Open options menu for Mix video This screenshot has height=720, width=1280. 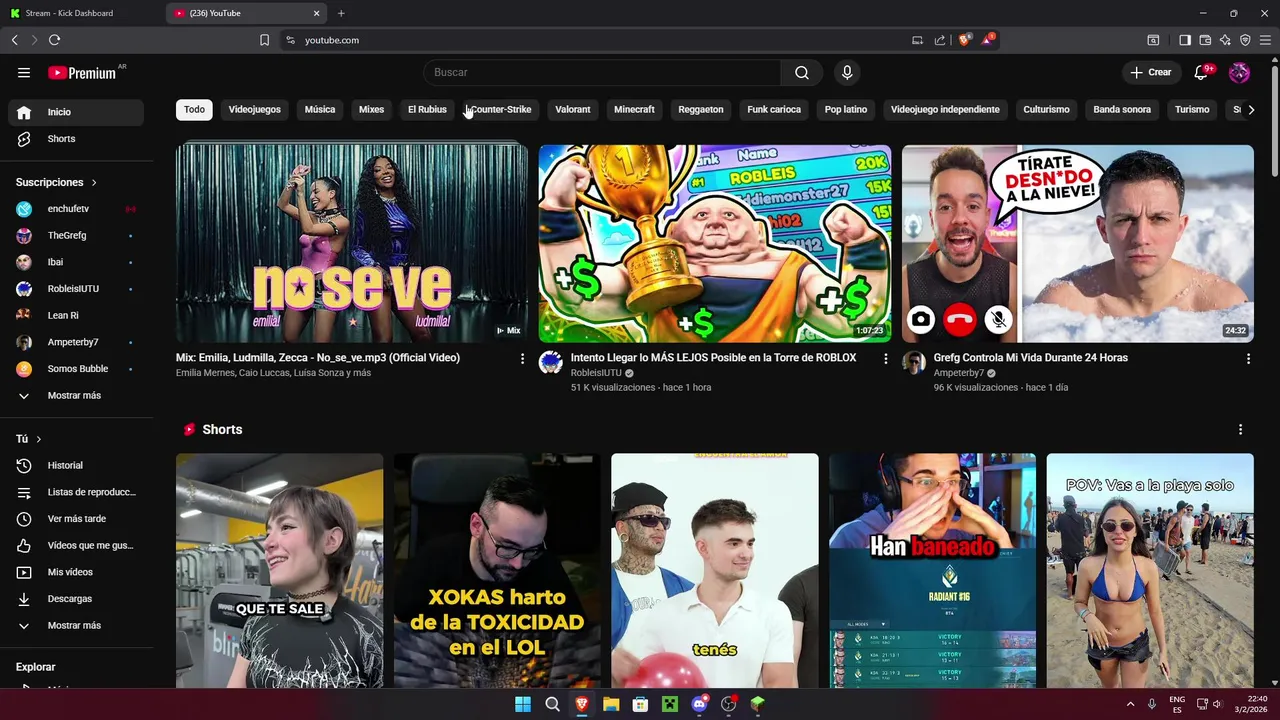click(x=522, y=358)
